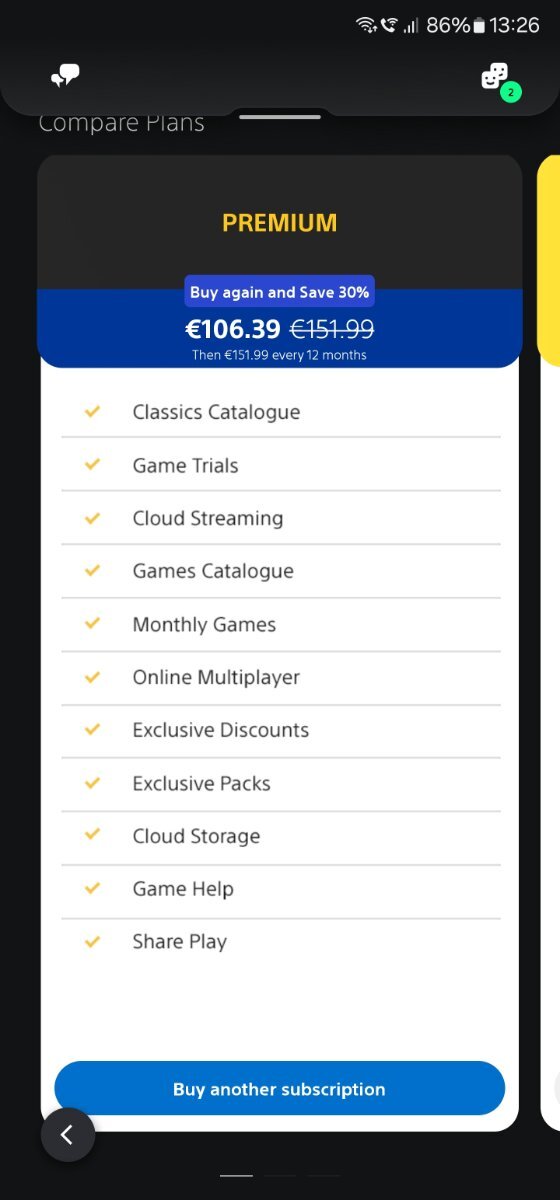Tap the yellow adjacent plan card edge
The image size is (560, 1200).
point(549,260)
